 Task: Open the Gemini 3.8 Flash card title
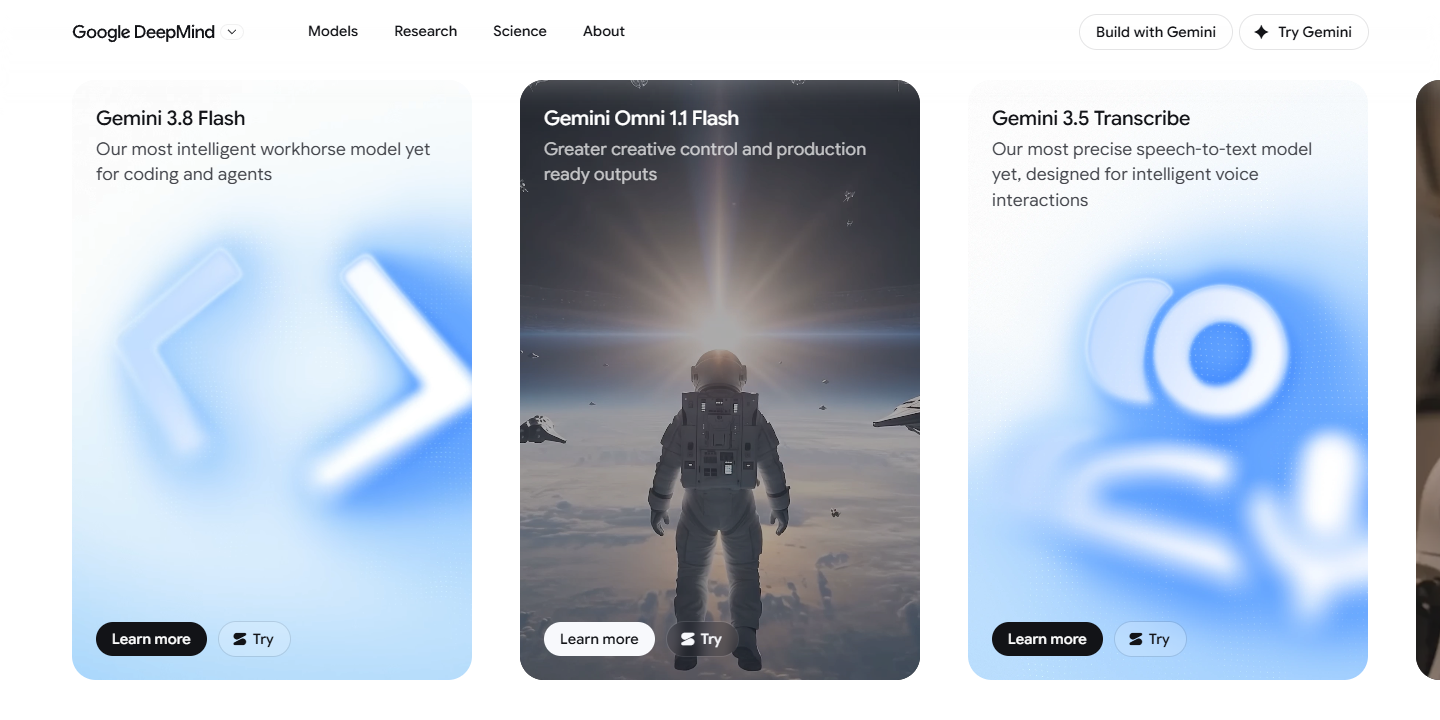[170, 118]
